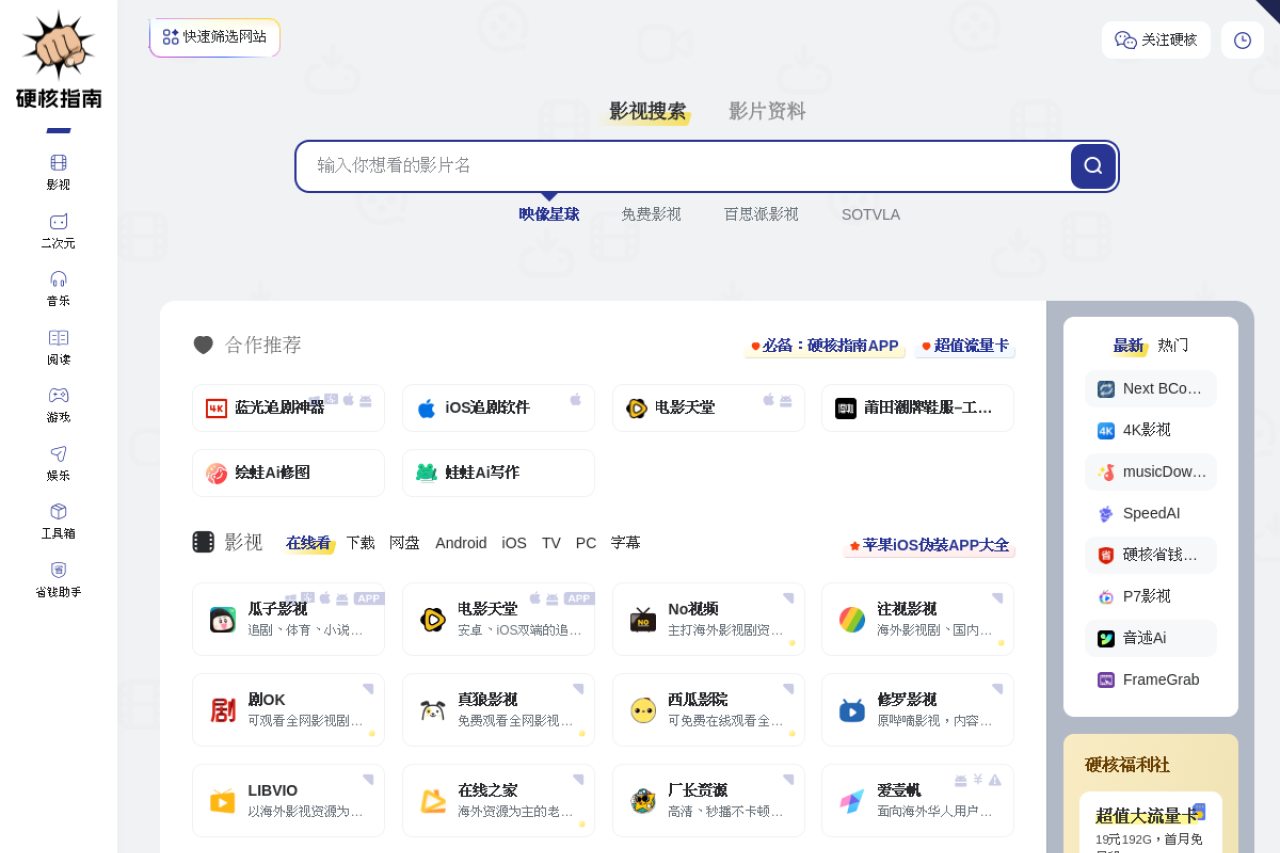Open FrameGrab in latest list
Screen dimensions: 1280x853
point(1151,680)
